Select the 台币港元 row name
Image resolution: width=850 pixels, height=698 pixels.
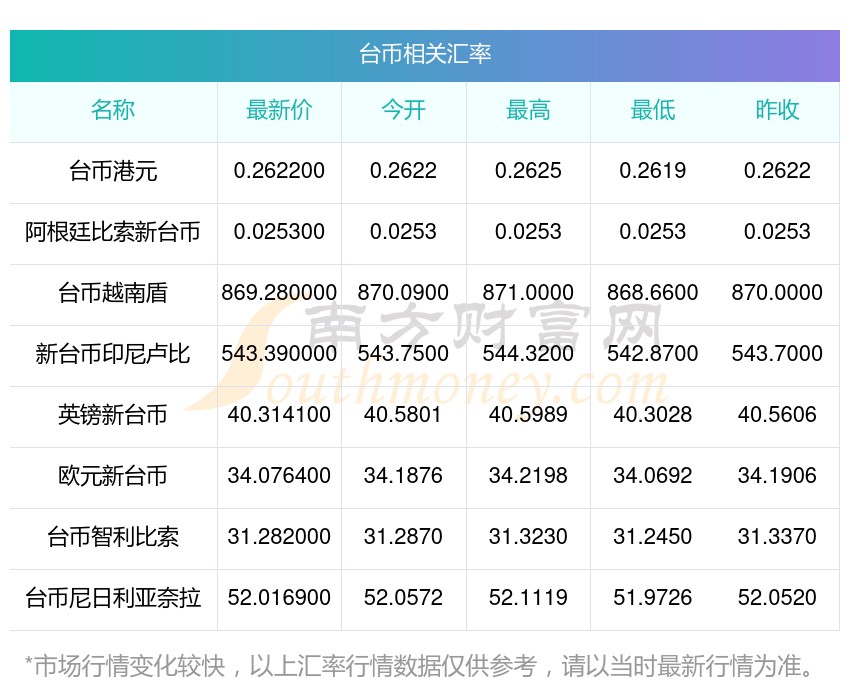click(113, 171)
